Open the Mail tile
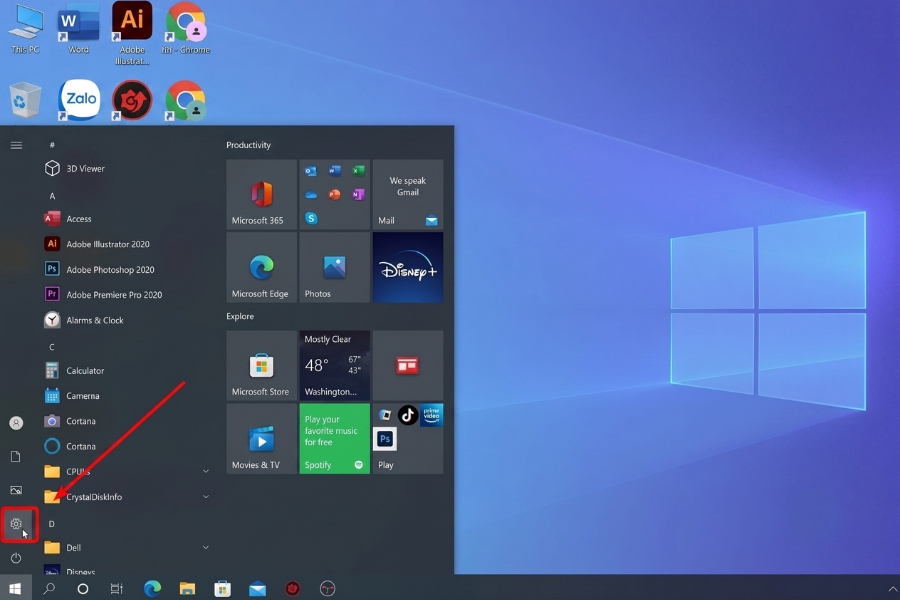900x600 pixels. point(408,195)
